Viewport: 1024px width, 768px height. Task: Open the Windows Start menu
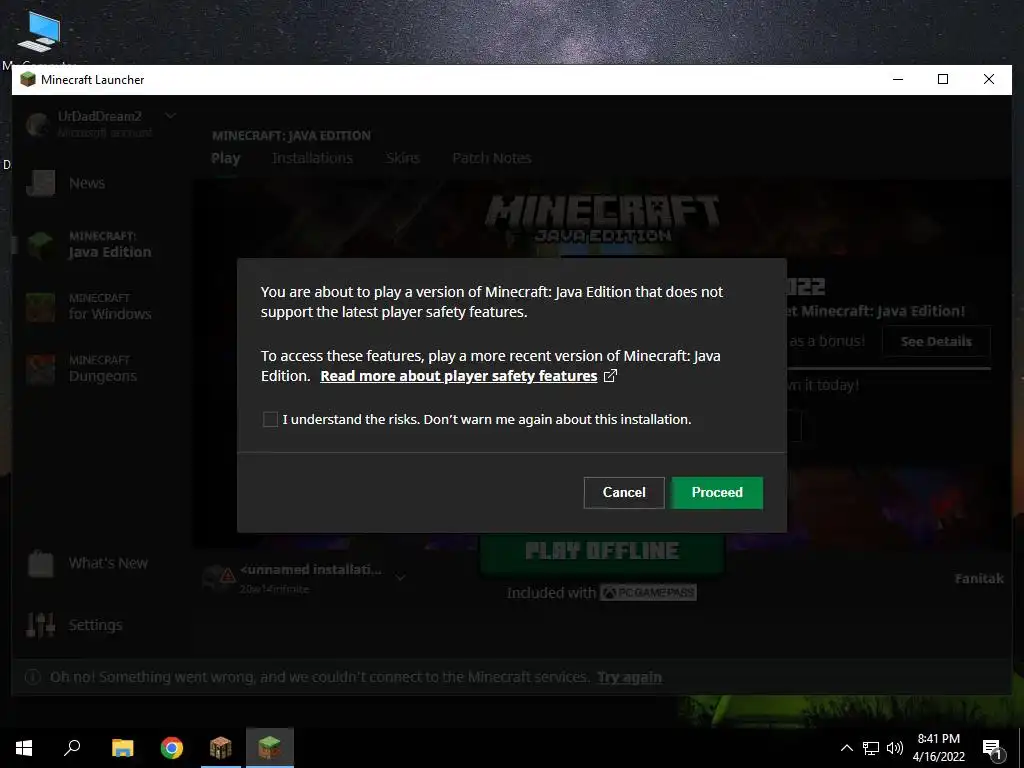(24, 748)
